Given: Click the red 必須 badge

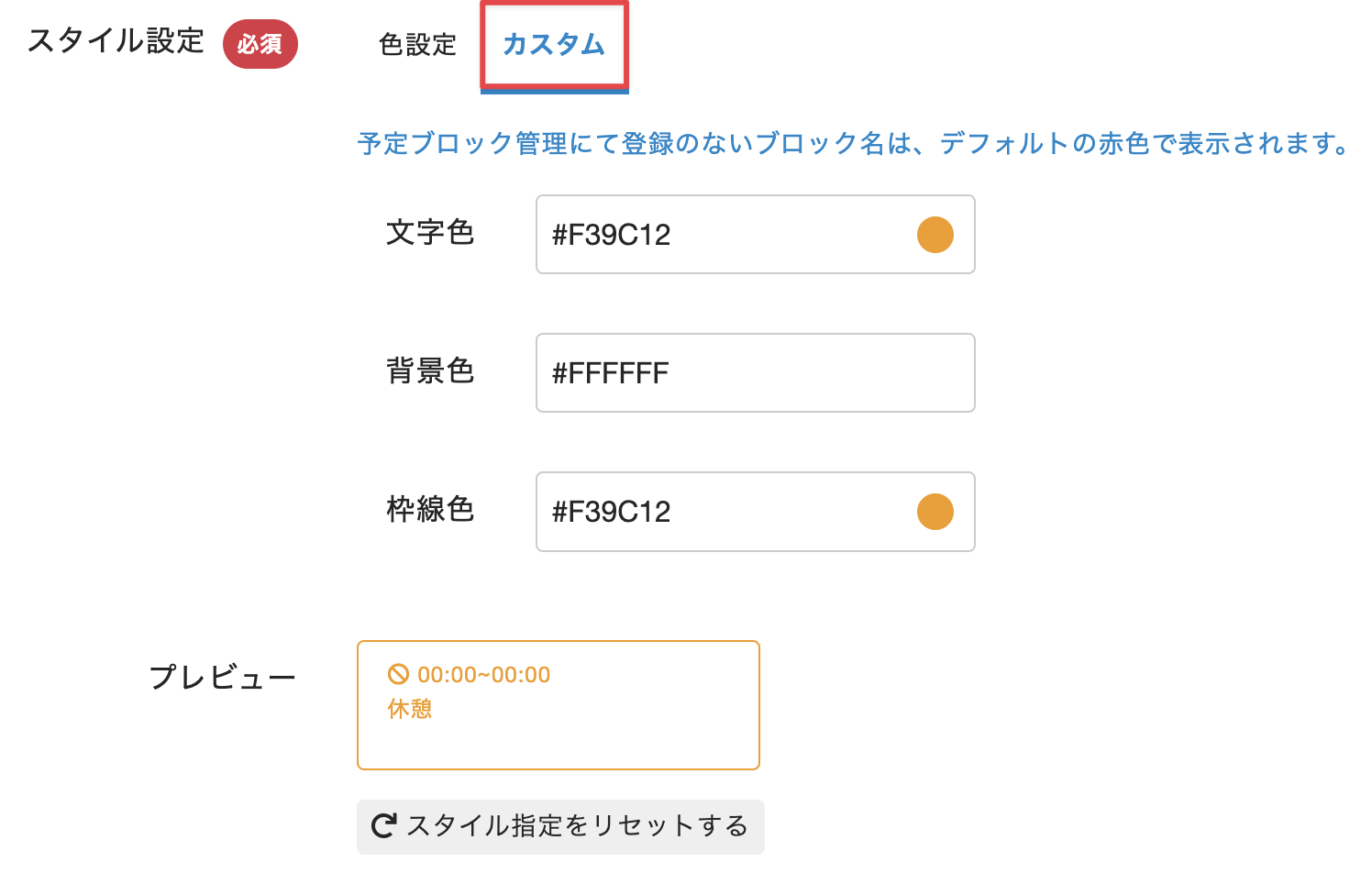Looking at the screenshot, I should [260, 44].
